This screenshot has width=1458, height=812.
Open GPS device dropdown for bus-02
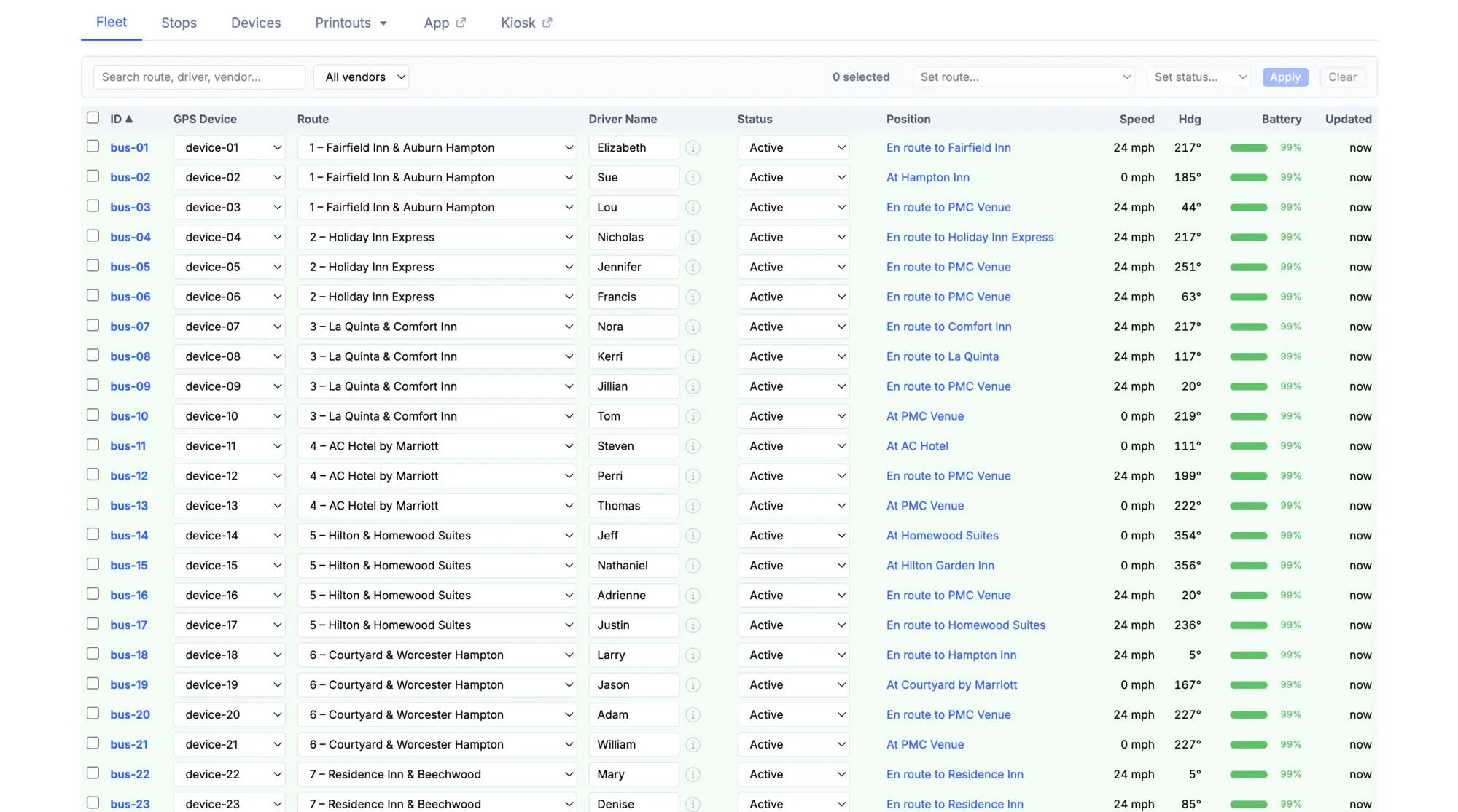(229, 177)
